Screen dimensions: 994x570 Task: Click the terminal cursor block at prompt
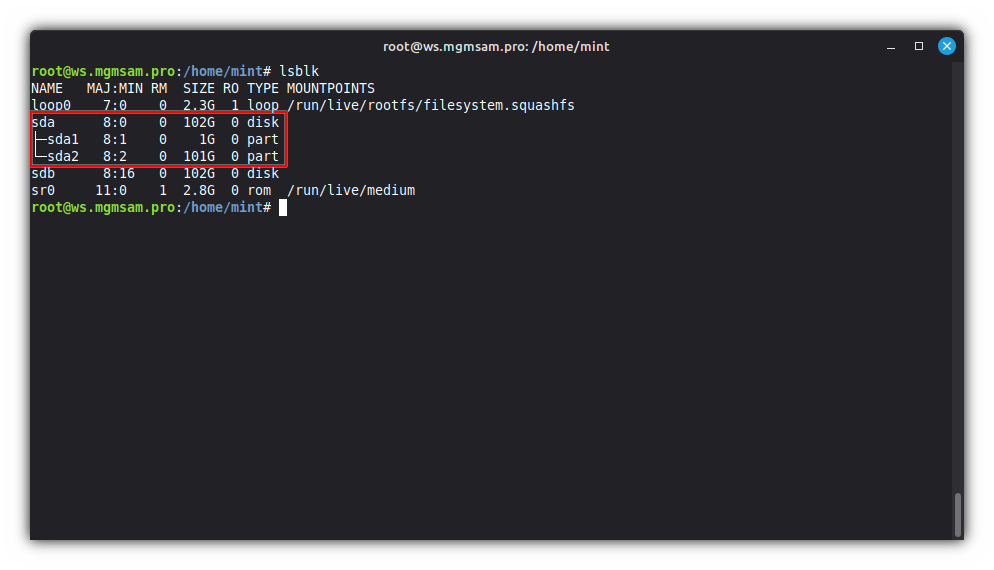coord(283,207)
